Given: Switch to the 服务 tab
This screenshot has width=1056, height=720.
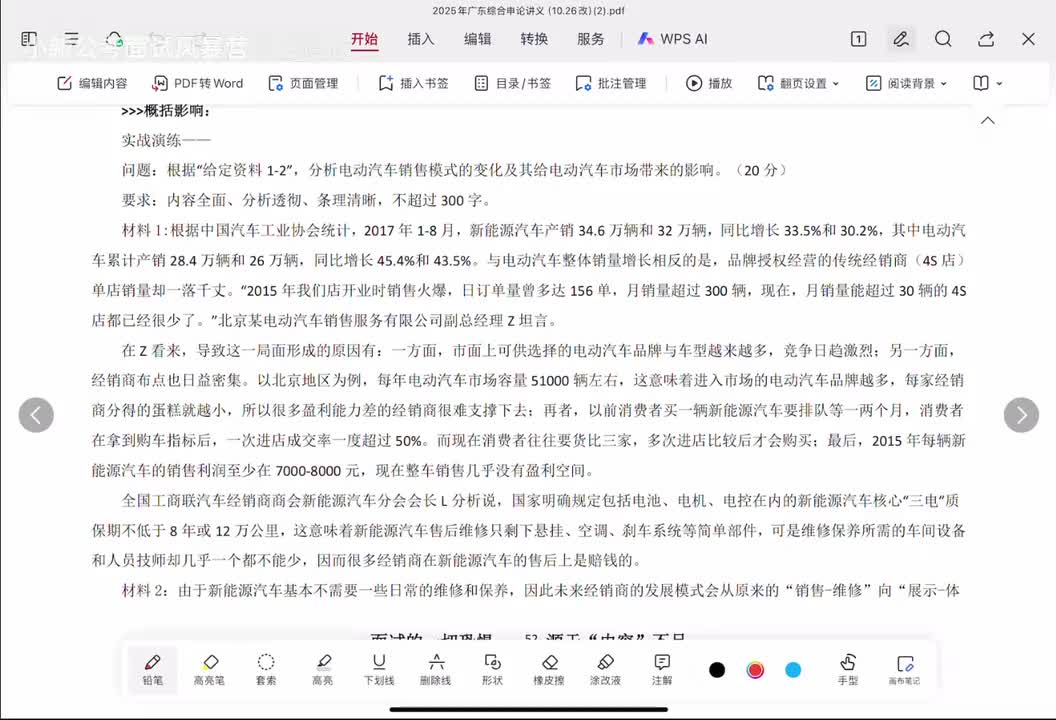Looking at the screenshot, I should (x=591, y=39).
